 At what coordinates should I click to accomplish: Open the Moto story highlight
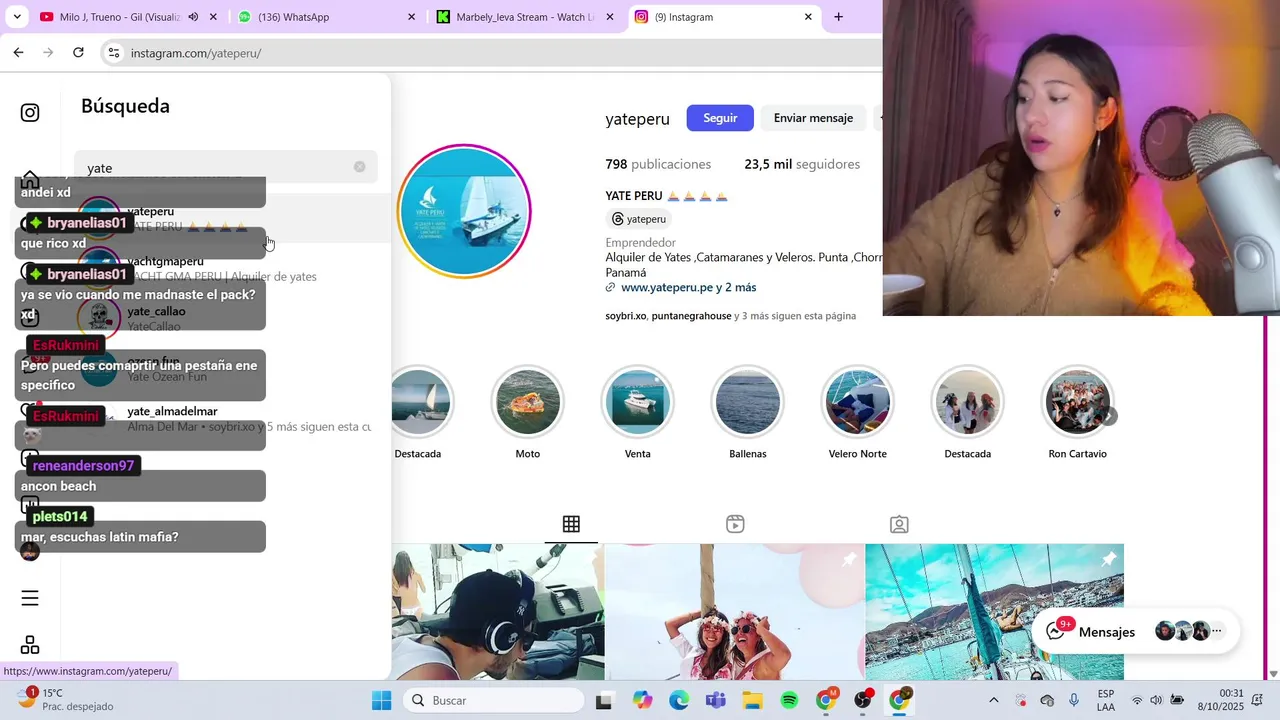[x=528, y=402]
